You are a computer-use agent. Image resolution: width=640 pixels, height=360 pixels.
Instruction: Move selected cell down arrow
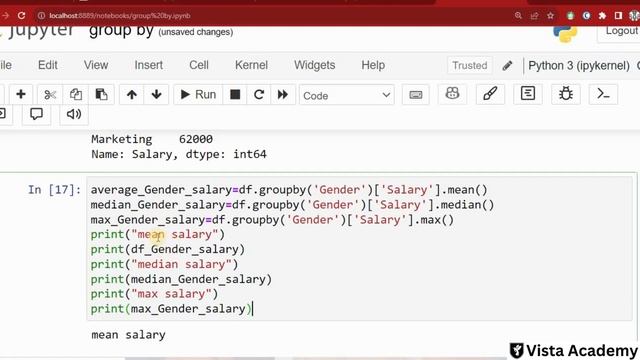[x=156, y=95]
